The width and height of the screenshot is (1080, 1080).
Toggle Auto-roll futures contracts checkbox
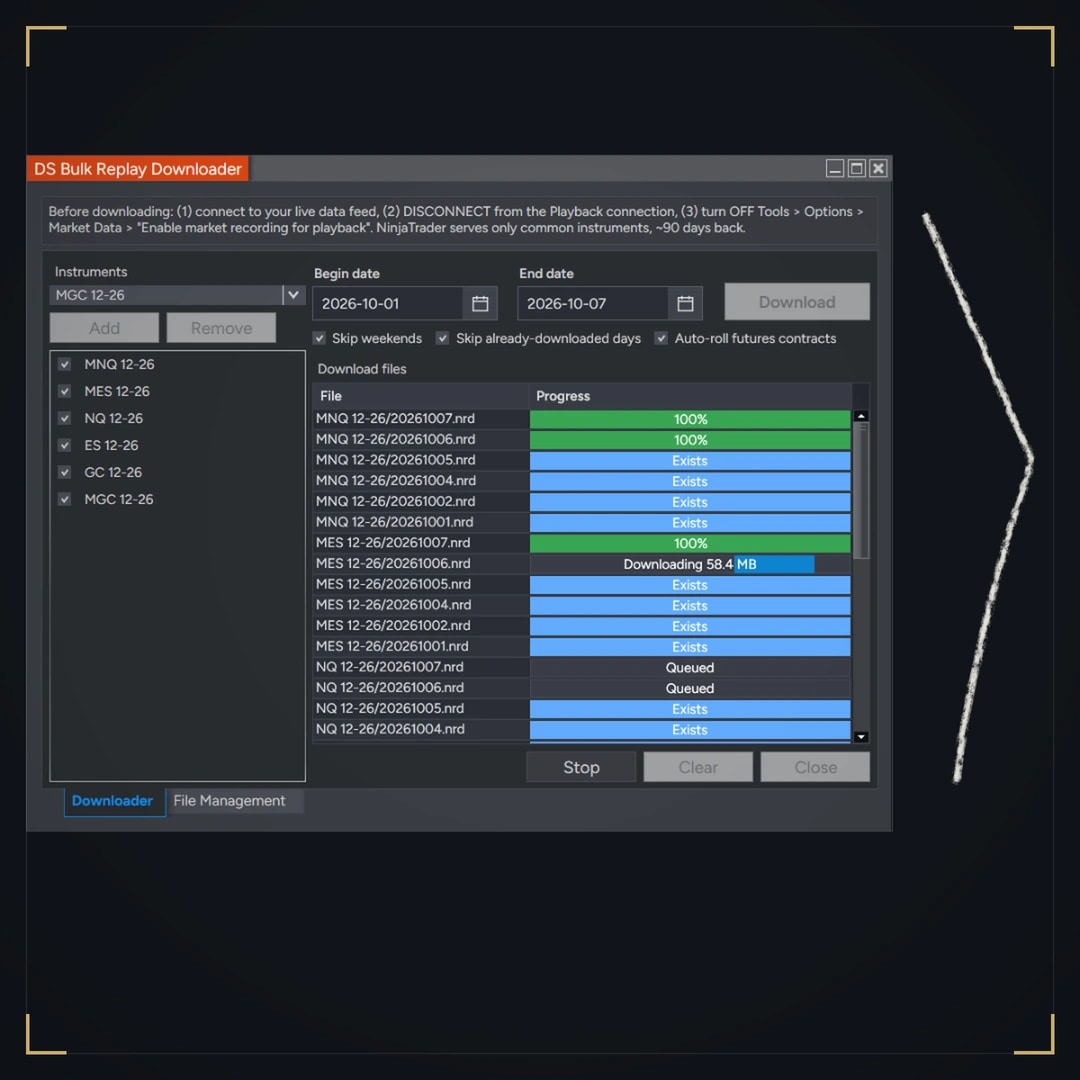(x=661, y=338)
